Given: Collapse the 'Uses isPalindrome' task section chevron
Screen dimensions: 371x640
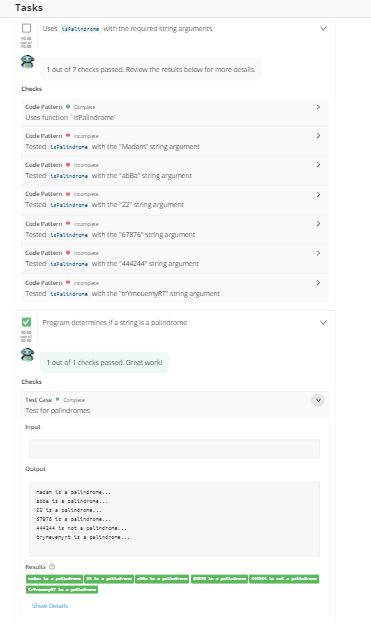Looking at the screenshot, I should (323, 29).
